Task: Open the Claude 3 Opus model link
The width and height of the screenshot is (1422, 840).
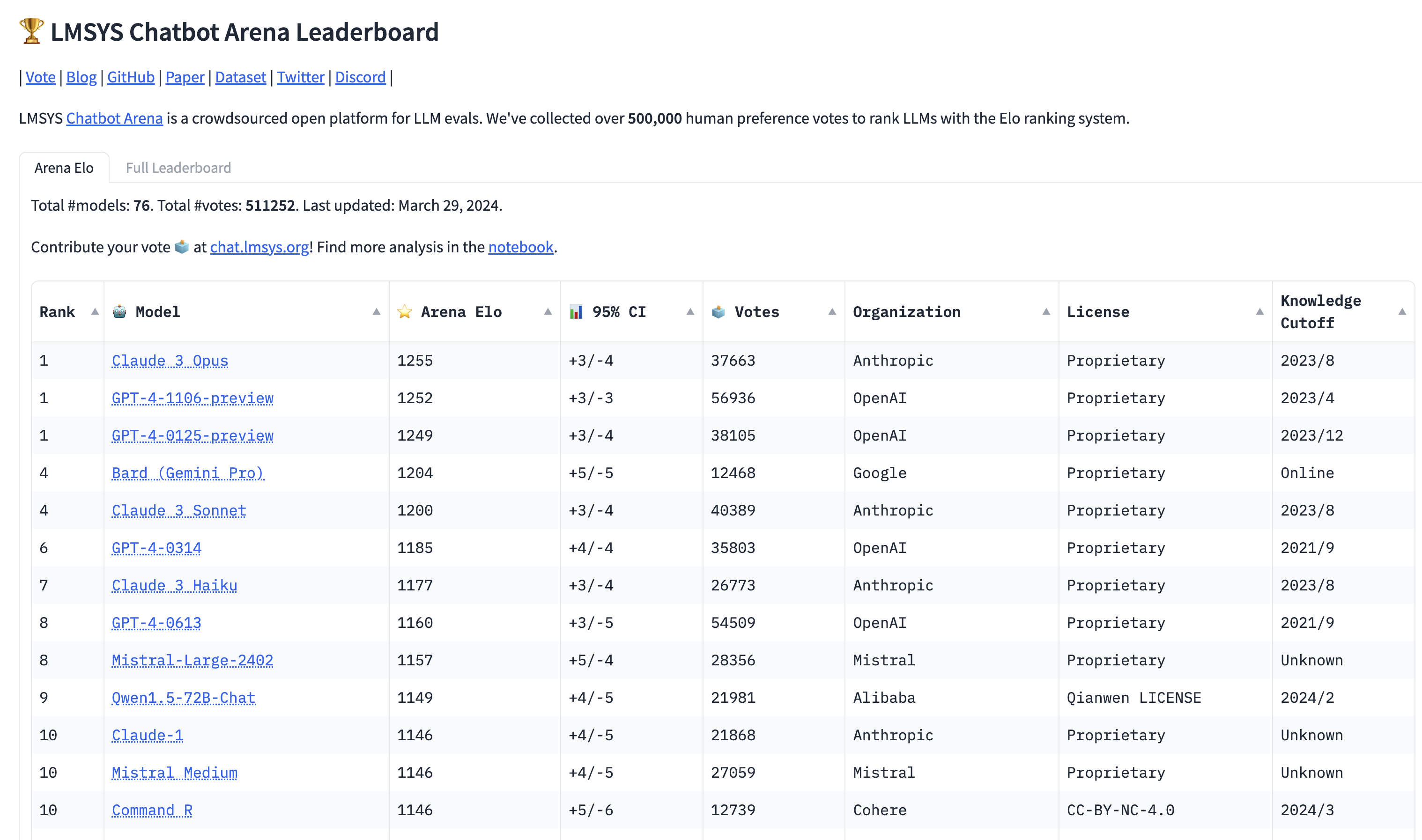Action: pos(170,361)
